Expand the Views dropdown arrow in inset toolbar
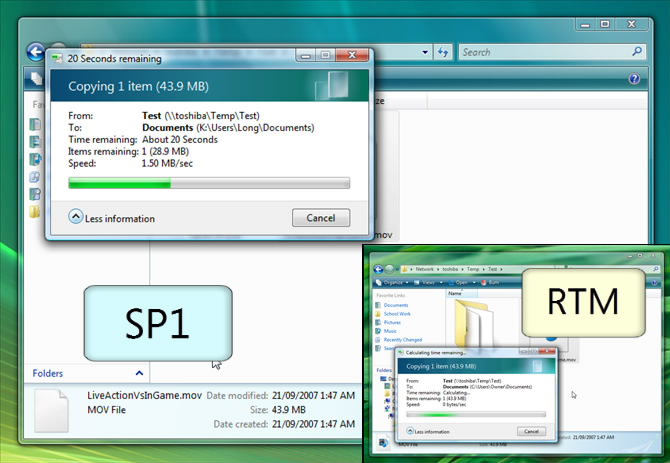 [441, 282]
